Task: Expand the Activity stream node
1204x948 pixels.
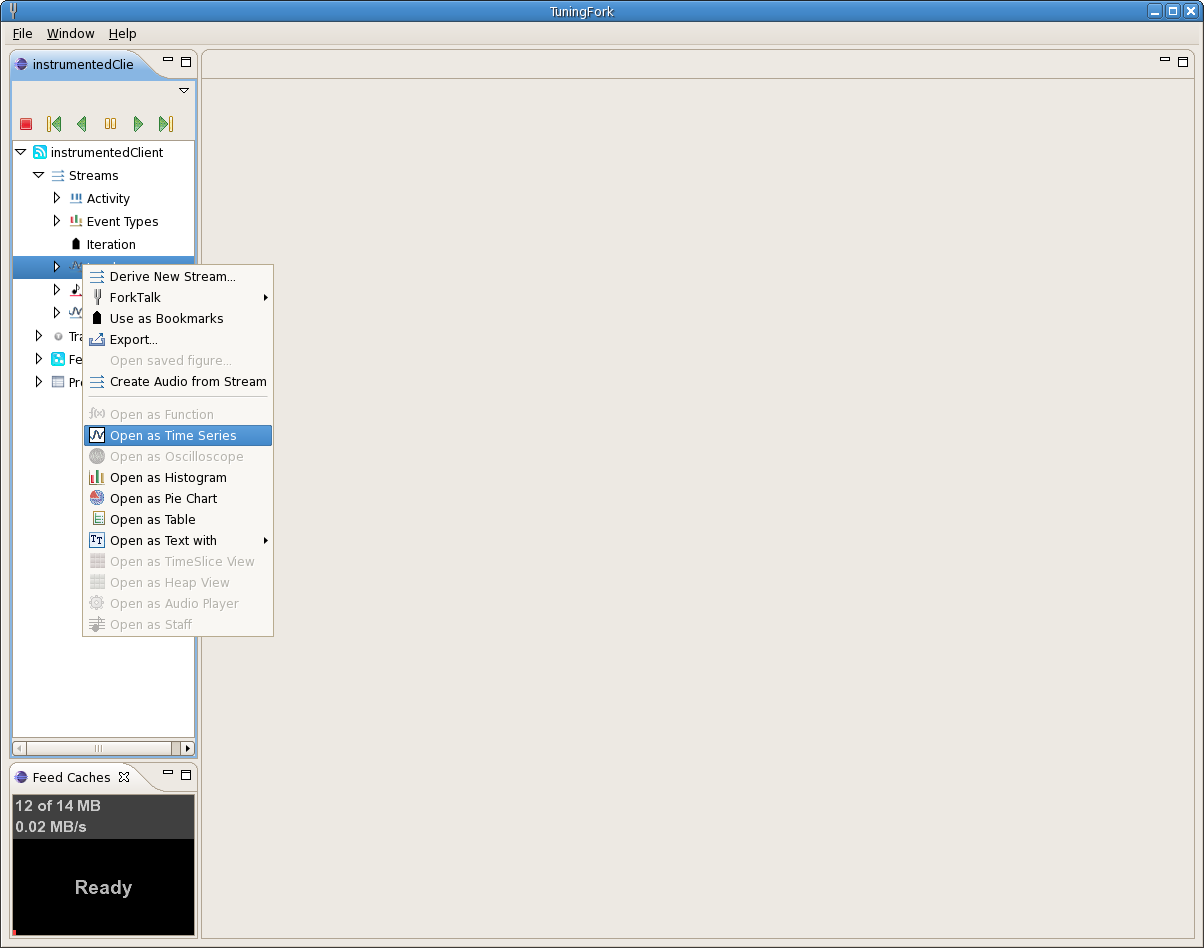Action: [x=57, y=199]
